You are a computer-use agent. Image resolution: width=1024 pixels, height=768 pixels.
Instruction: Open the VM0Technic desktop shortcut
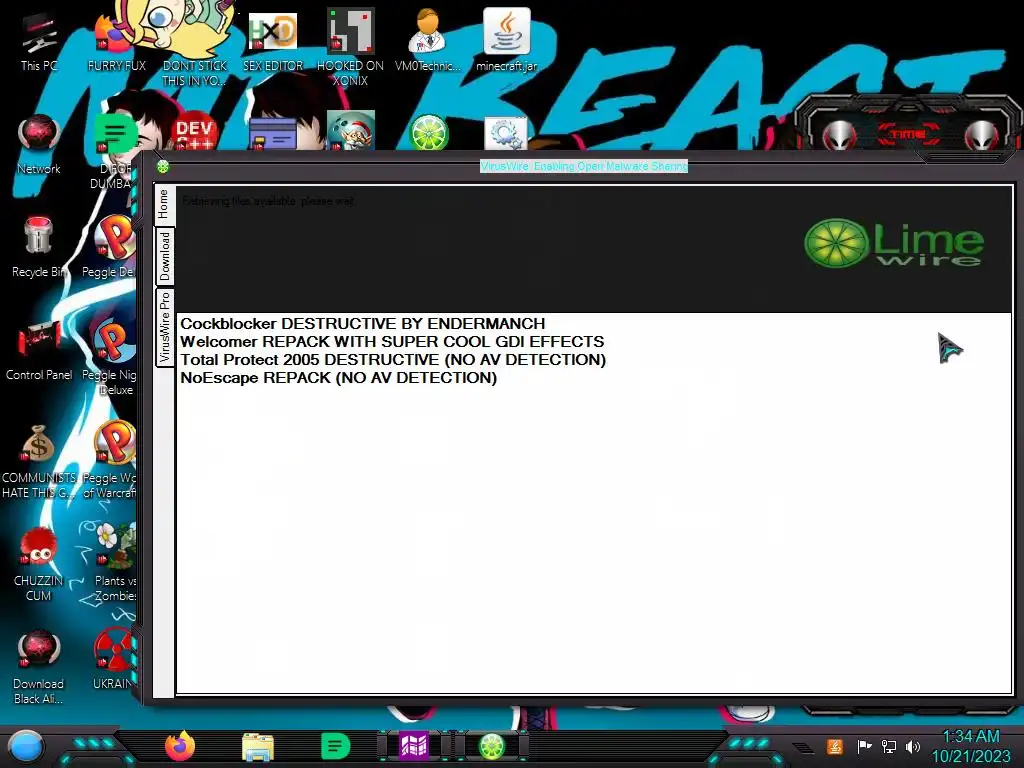tap(428, 40)
